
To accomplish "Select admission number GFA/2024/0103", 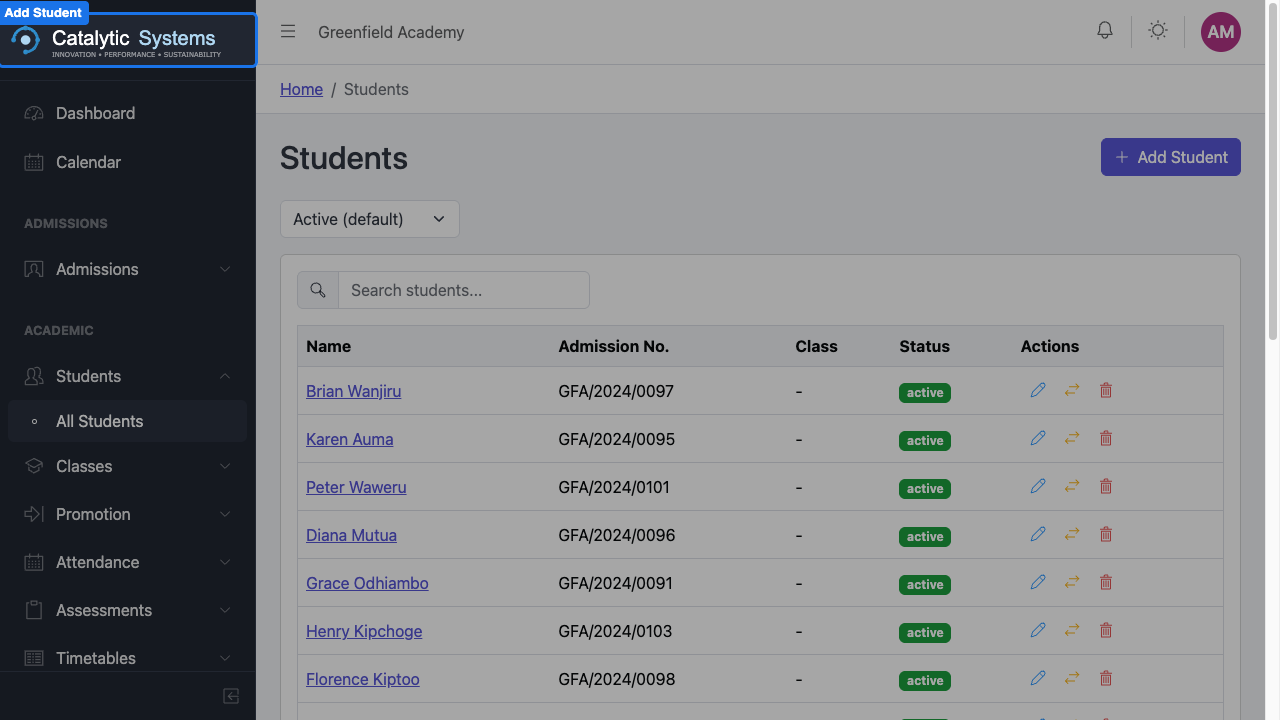I will [x=615, y=631].
